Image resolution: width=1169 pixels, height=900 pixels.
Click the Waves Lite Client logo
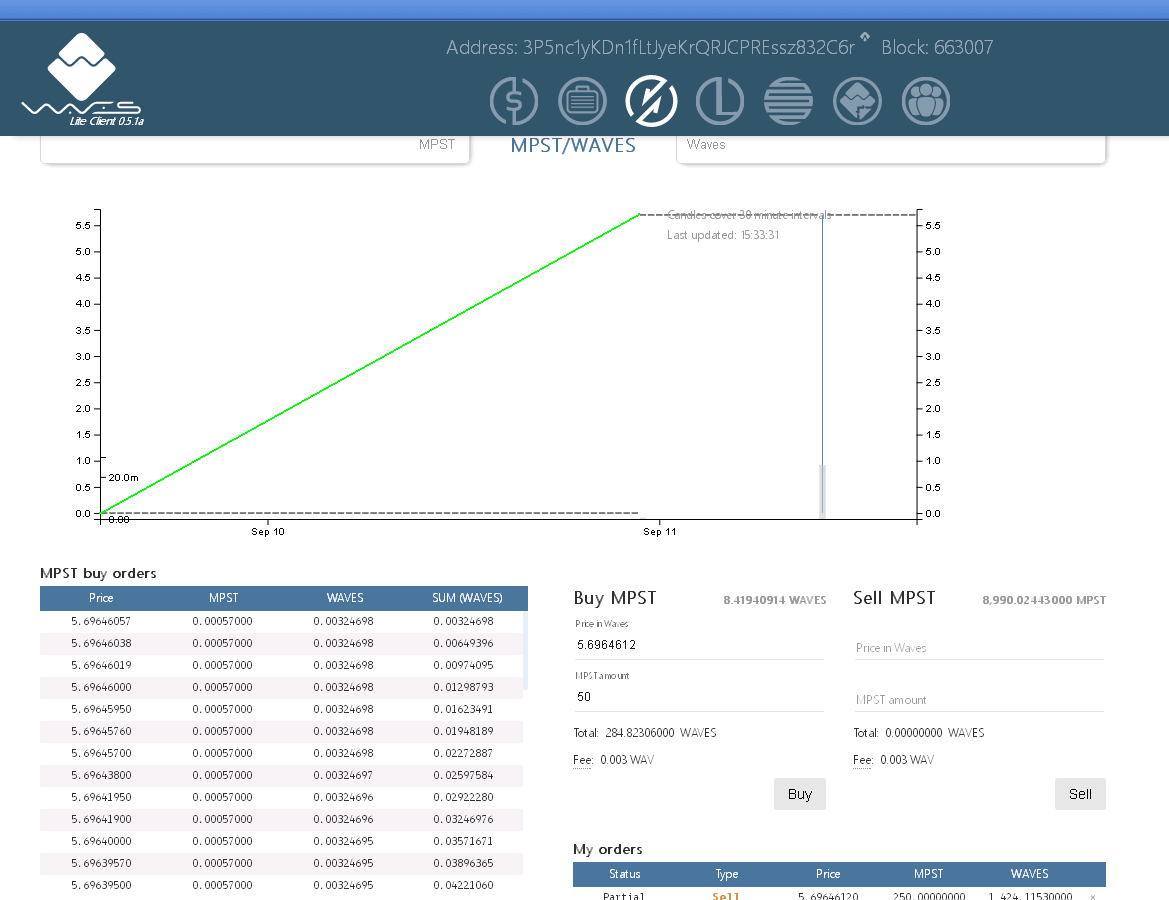tap(82, 79)
